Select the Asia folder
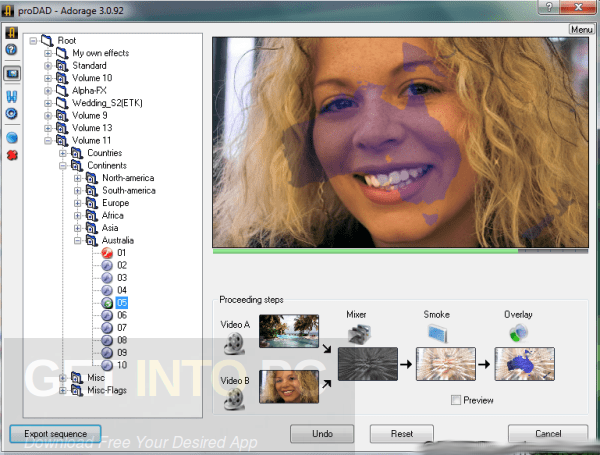 coord(110,228)
